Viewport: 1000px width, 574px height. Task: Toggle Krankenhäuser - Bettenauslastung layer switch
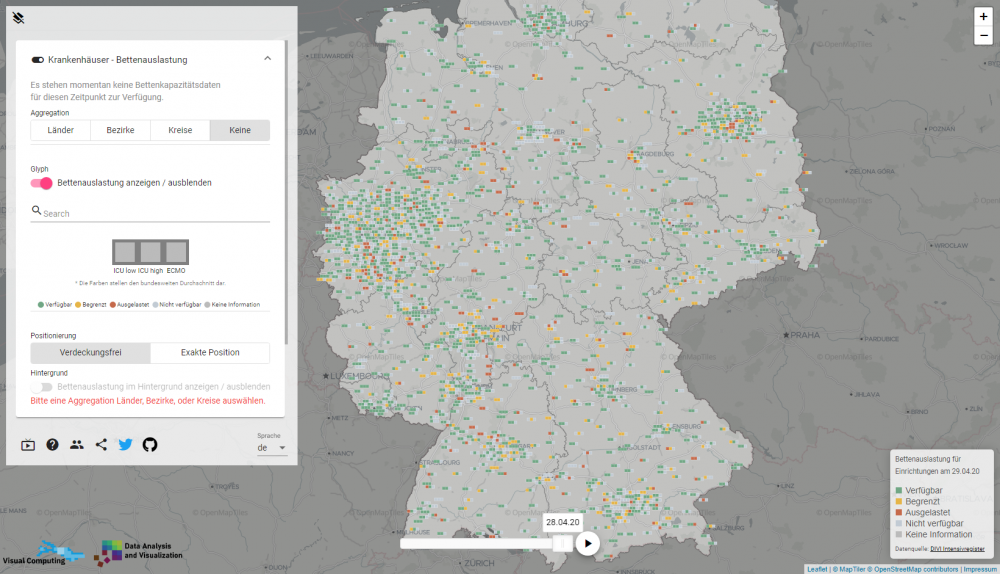tap(38, 60)
